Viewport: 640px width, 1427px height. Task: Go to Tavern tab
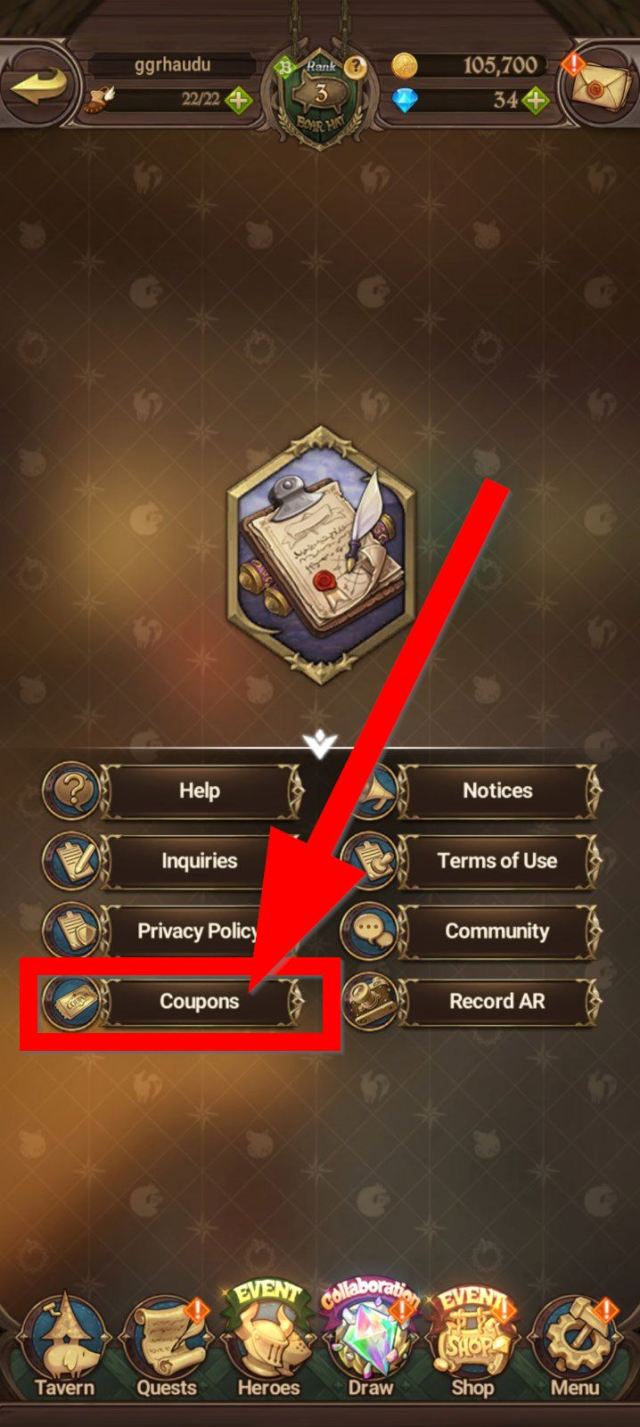tap(64, 1346)
